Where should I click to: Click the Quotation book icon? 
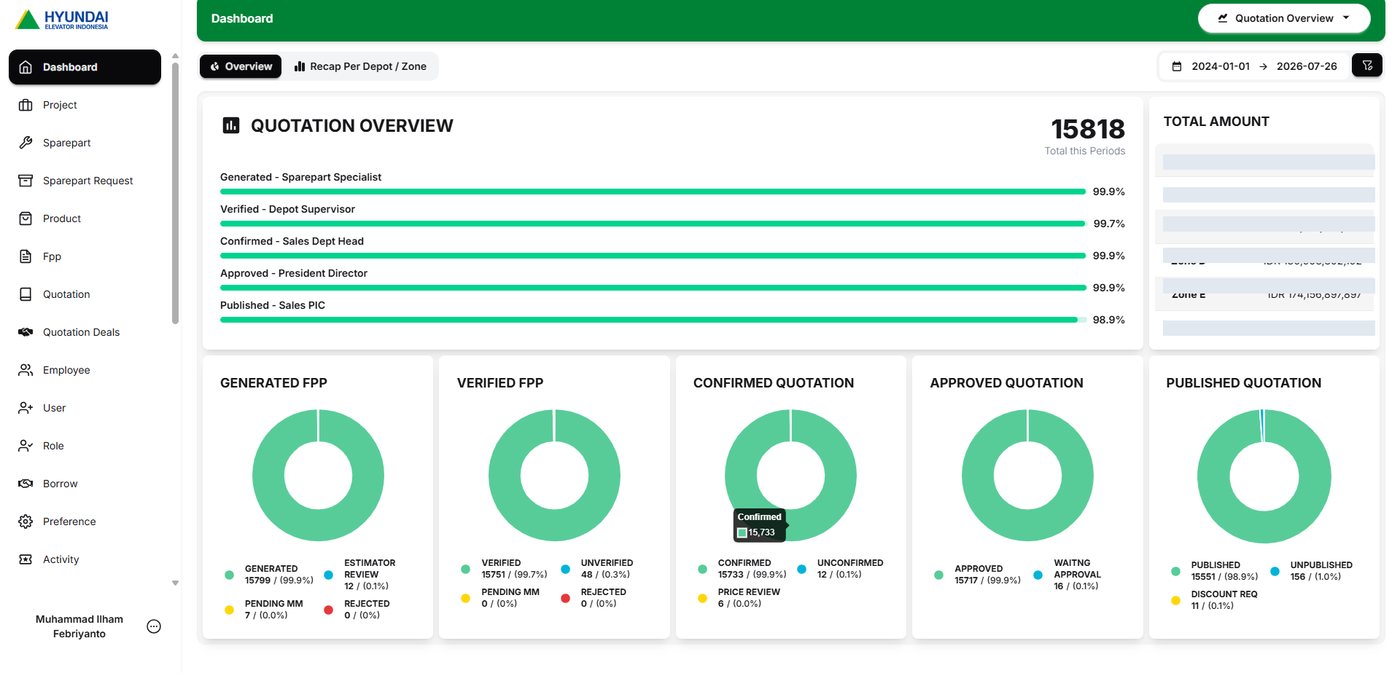(26, 295)
